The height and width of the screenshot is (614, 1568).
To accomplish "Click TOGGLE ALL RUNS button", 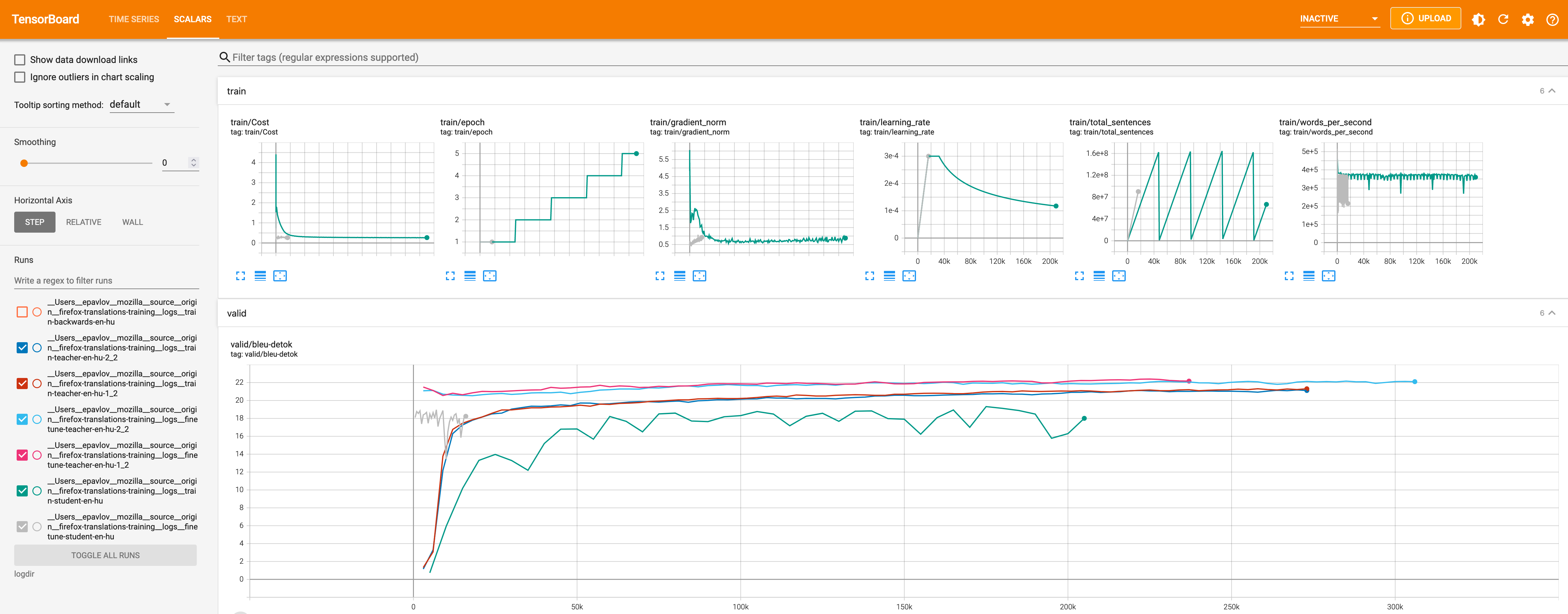I will point(105,555).
